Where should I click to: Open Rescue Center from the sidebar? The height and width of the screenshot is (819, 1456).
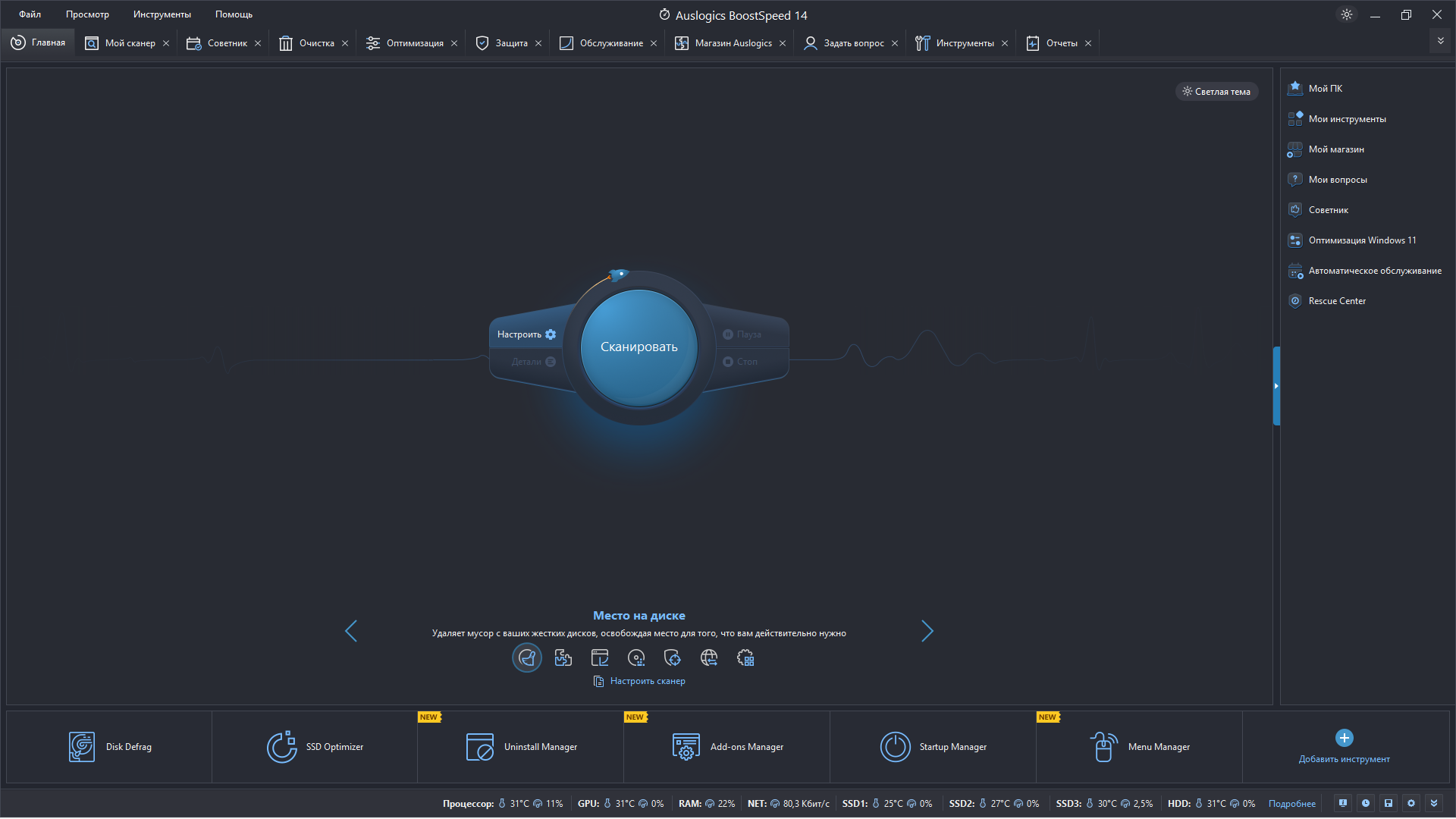point(1337,301)
